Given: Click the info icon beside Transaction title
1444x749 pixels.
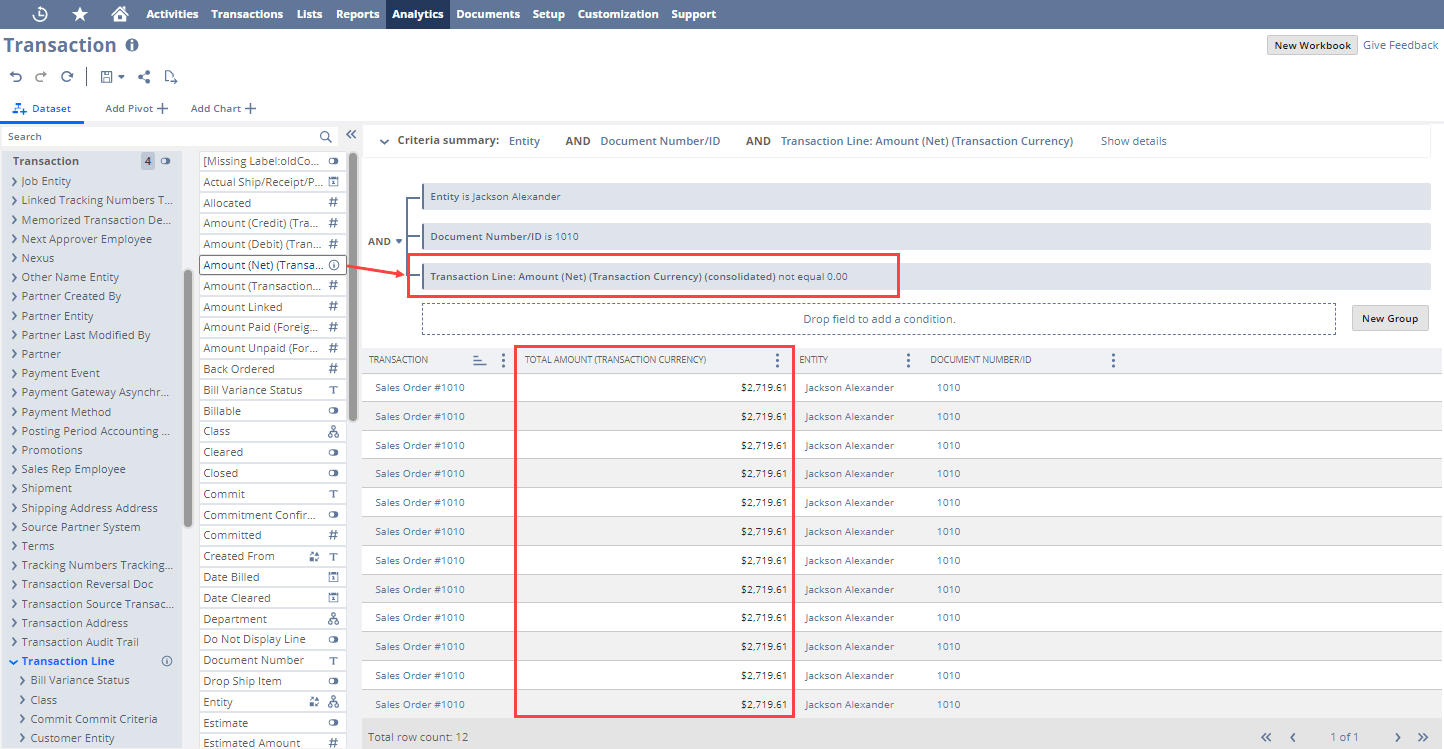Looking at the screenshot, I should click(x=132, y=45).
